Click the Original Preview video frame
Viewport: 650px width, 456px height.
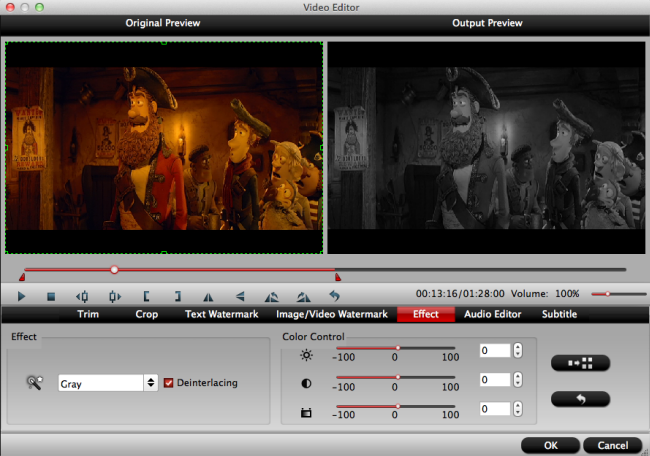tap(164, 148)
